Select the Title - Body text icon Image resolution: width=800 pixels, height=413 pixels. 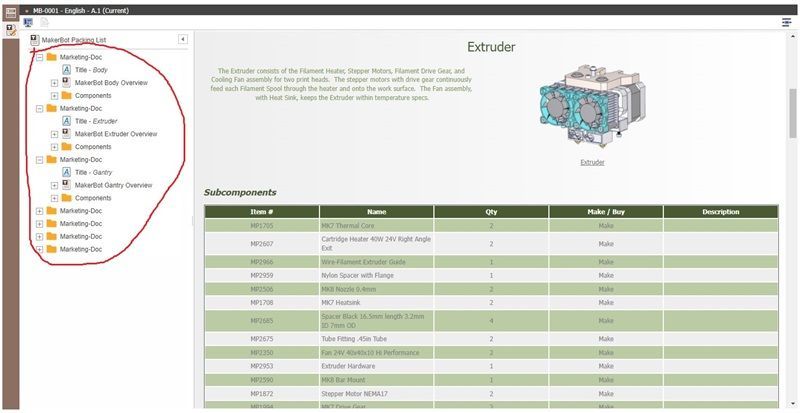(x=66, y=70)
